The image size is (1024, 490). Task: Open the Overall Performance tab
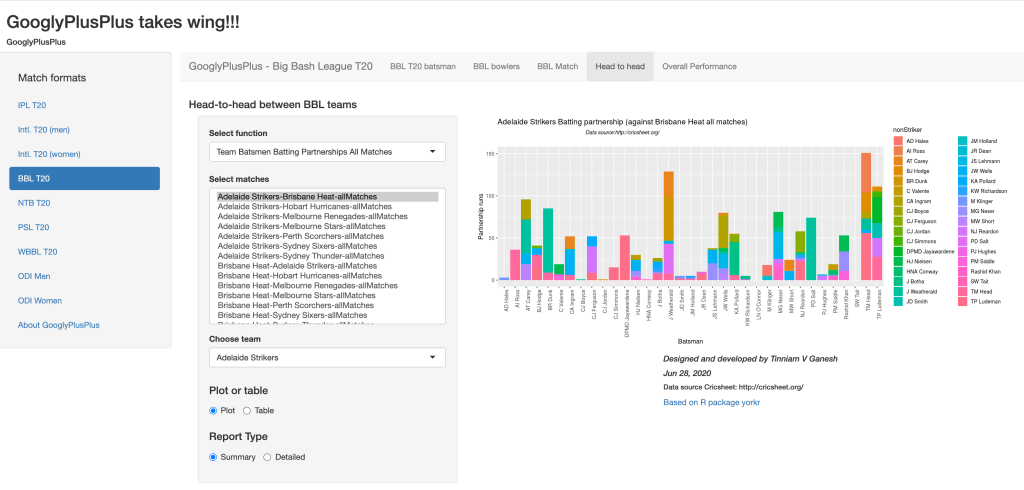point(699,67)
